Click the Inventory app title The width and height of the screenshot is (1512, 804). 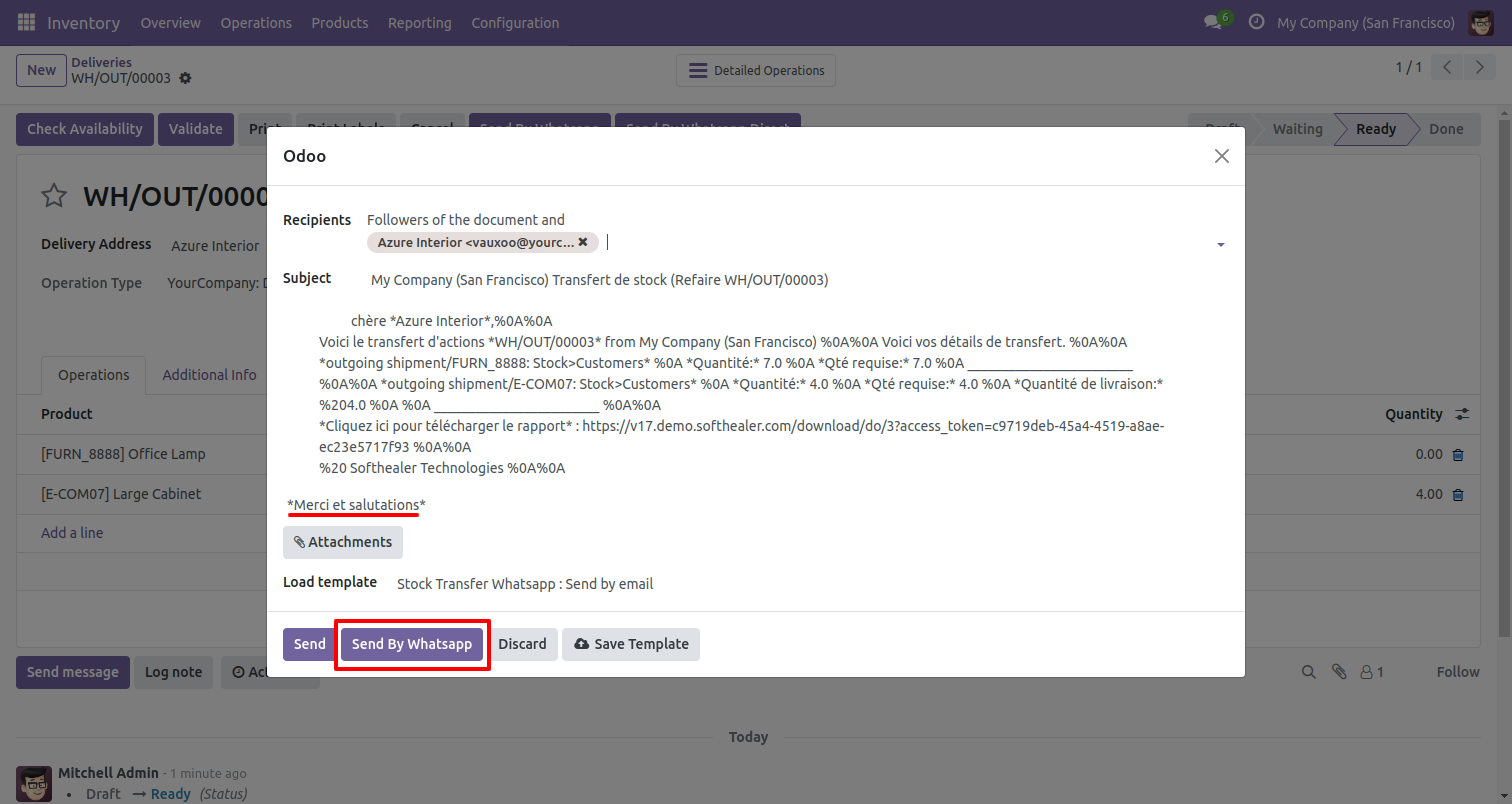pos(83,22)
